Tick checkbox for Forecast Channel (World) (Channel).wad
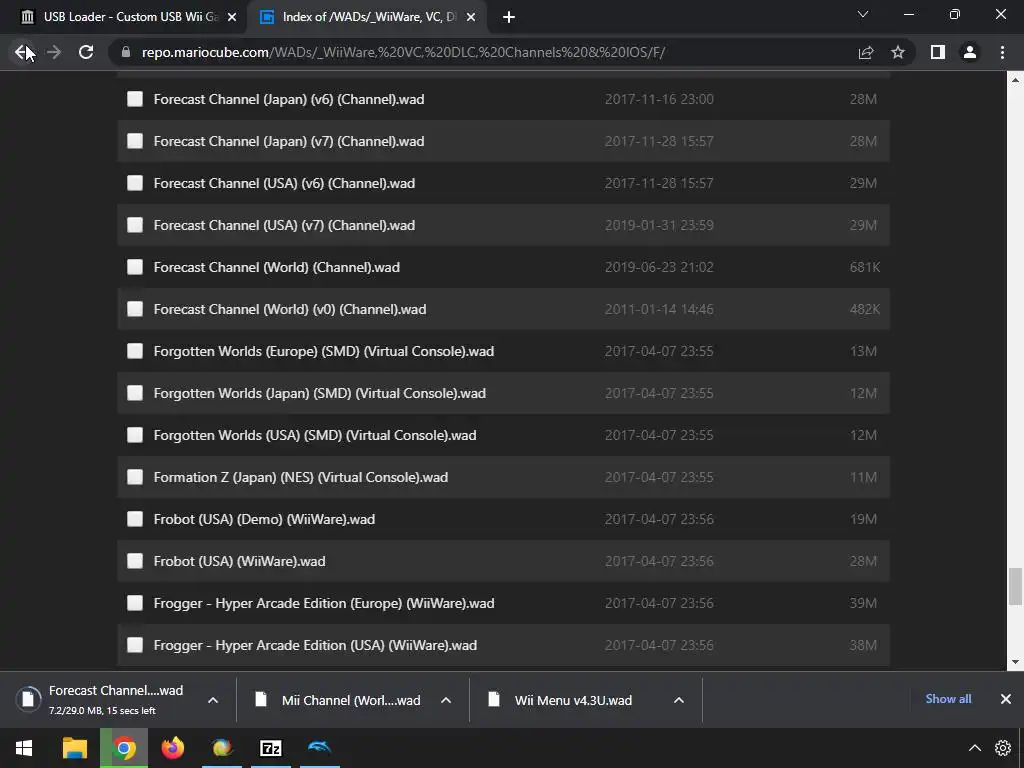The width and height of the screenshot is (1024, 768). [x=135, y=266]
